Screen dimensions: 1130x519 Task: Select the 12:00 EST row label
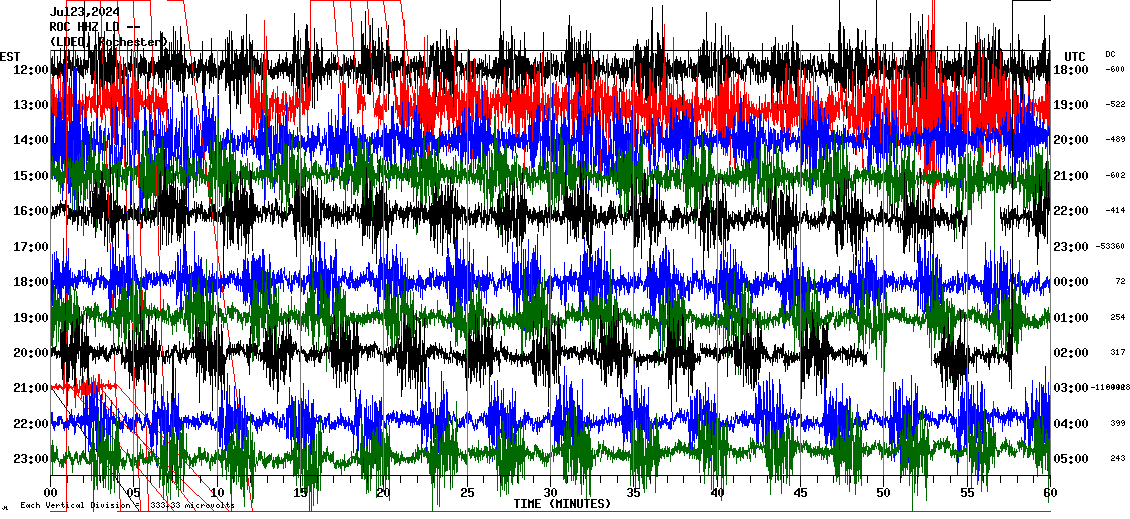(x=30, y=70)
